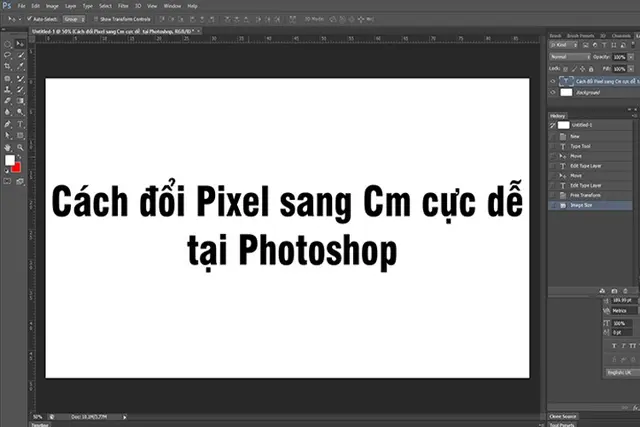Select the Dodge tool
640x427 pixels.
coord(20,112)
